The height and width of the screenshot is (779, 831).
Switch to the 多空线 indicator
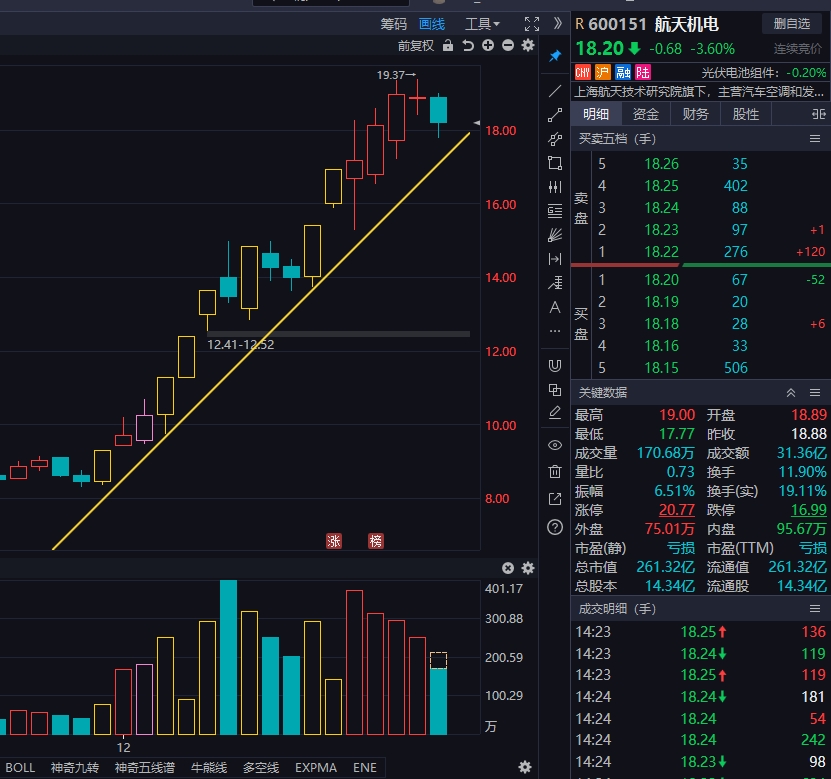point(261,767)
